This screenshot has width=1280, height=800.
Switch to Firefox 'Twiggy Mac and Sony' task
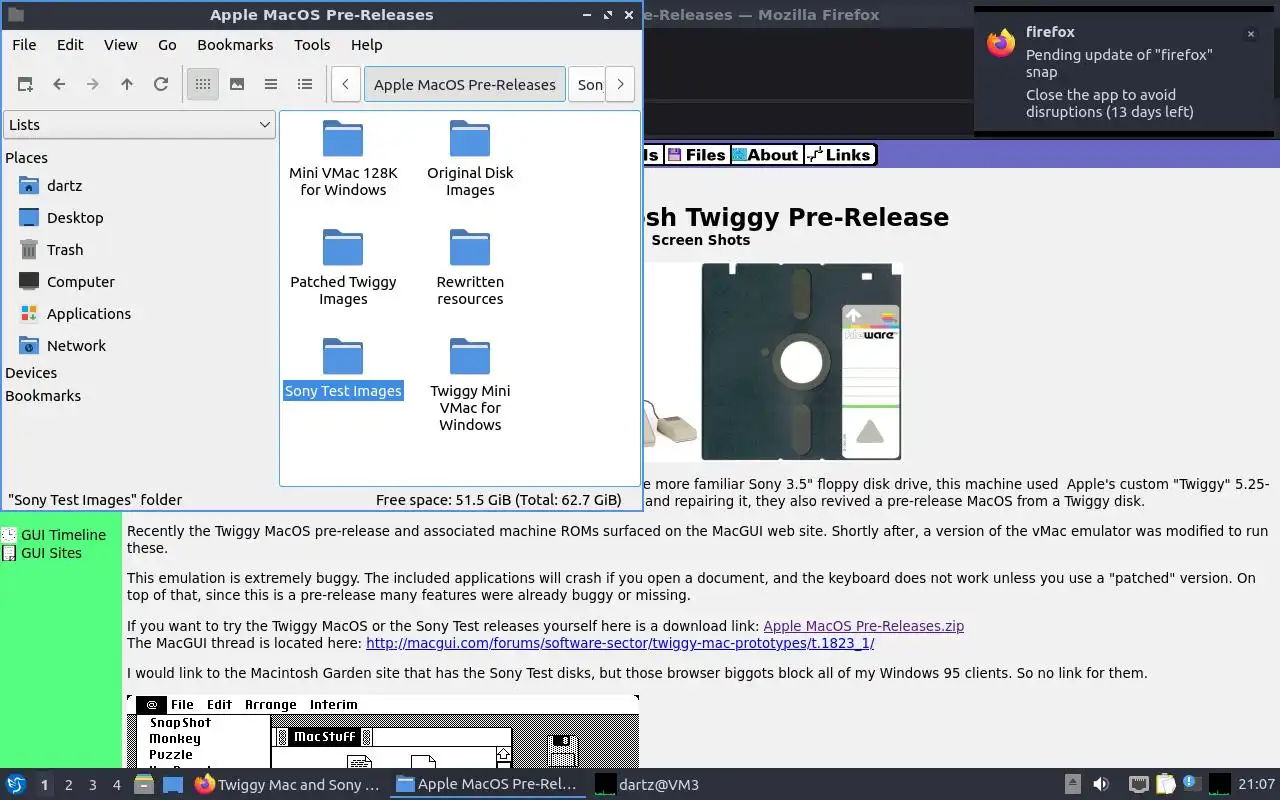[x=287, y=785]
